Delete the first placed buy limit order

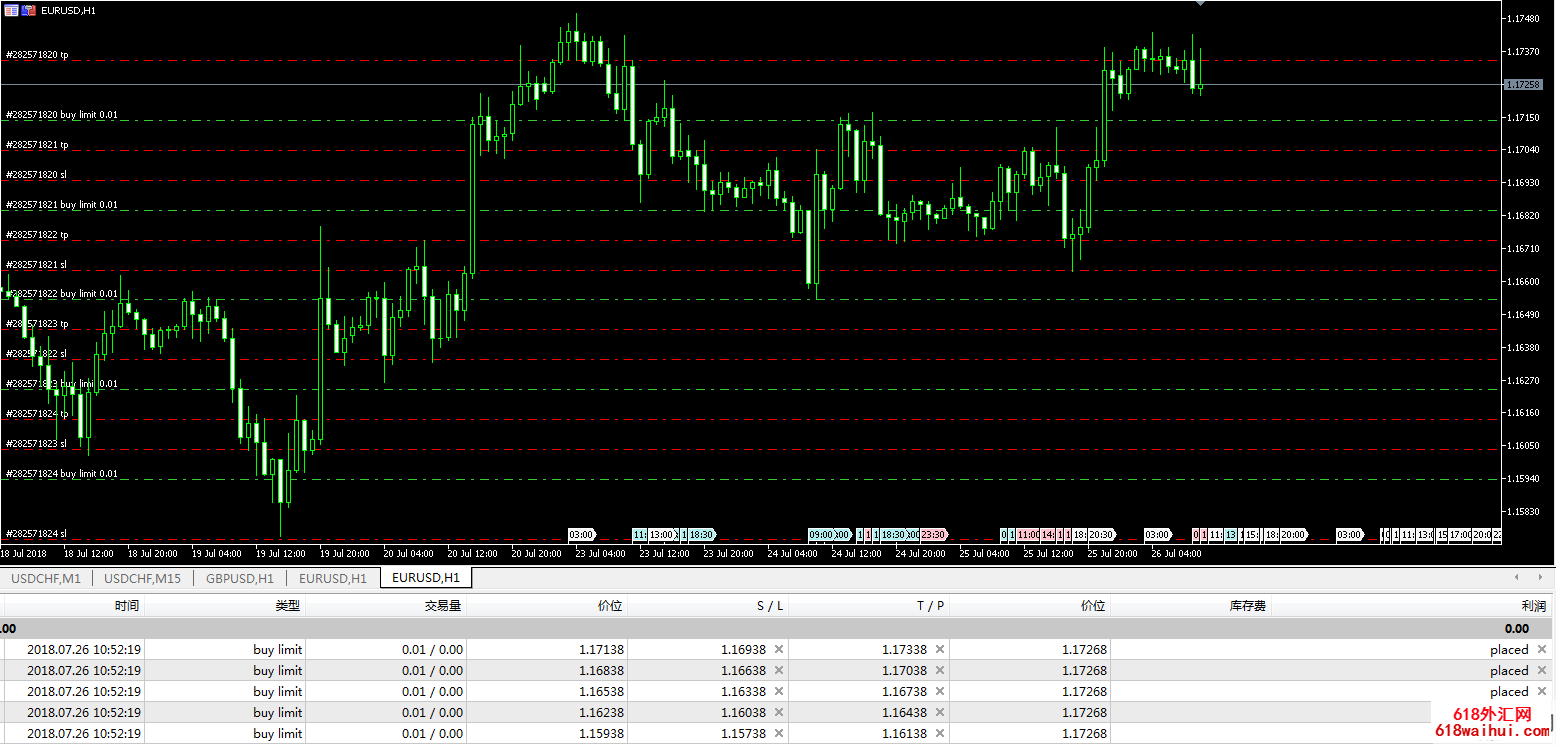pyautogui.click(x=1541, y=649)
